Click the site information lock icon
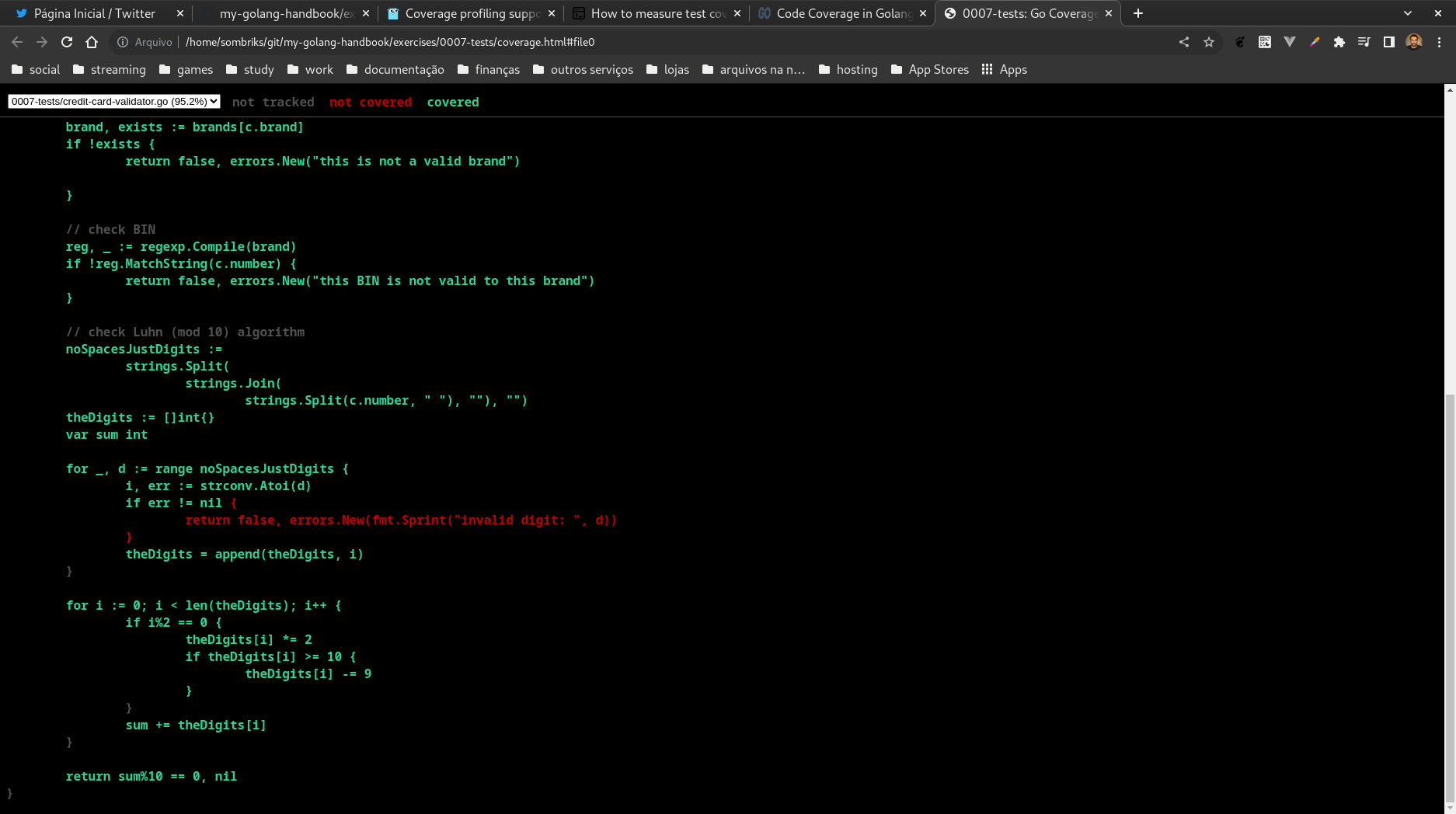This screenshot has height=814, width=1456. point(124,42)
